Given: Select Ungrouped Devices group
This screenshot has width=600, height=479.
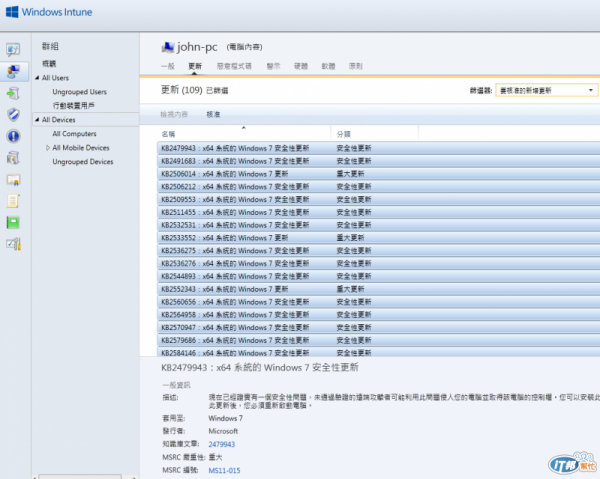Looking at the screenshot, I should tap(83, 162).
